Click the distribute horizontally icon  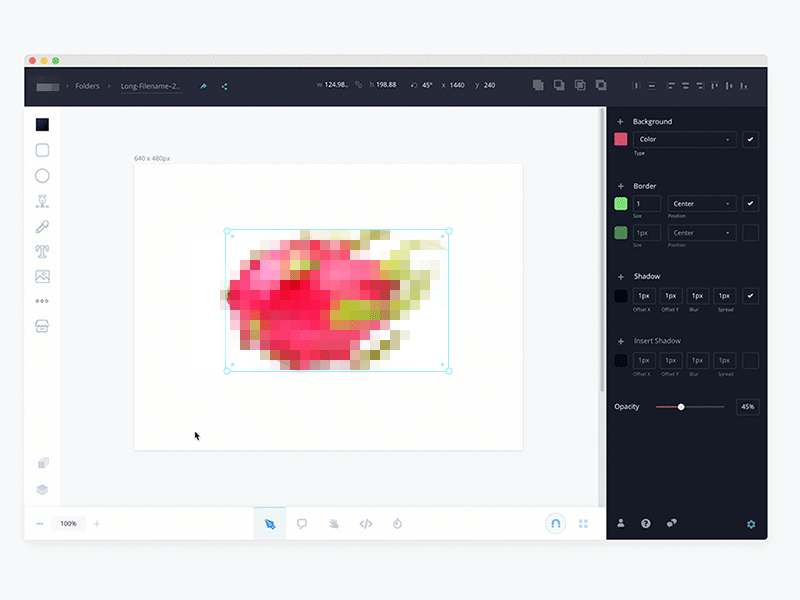pyautogui.click(x=636, y=86)
